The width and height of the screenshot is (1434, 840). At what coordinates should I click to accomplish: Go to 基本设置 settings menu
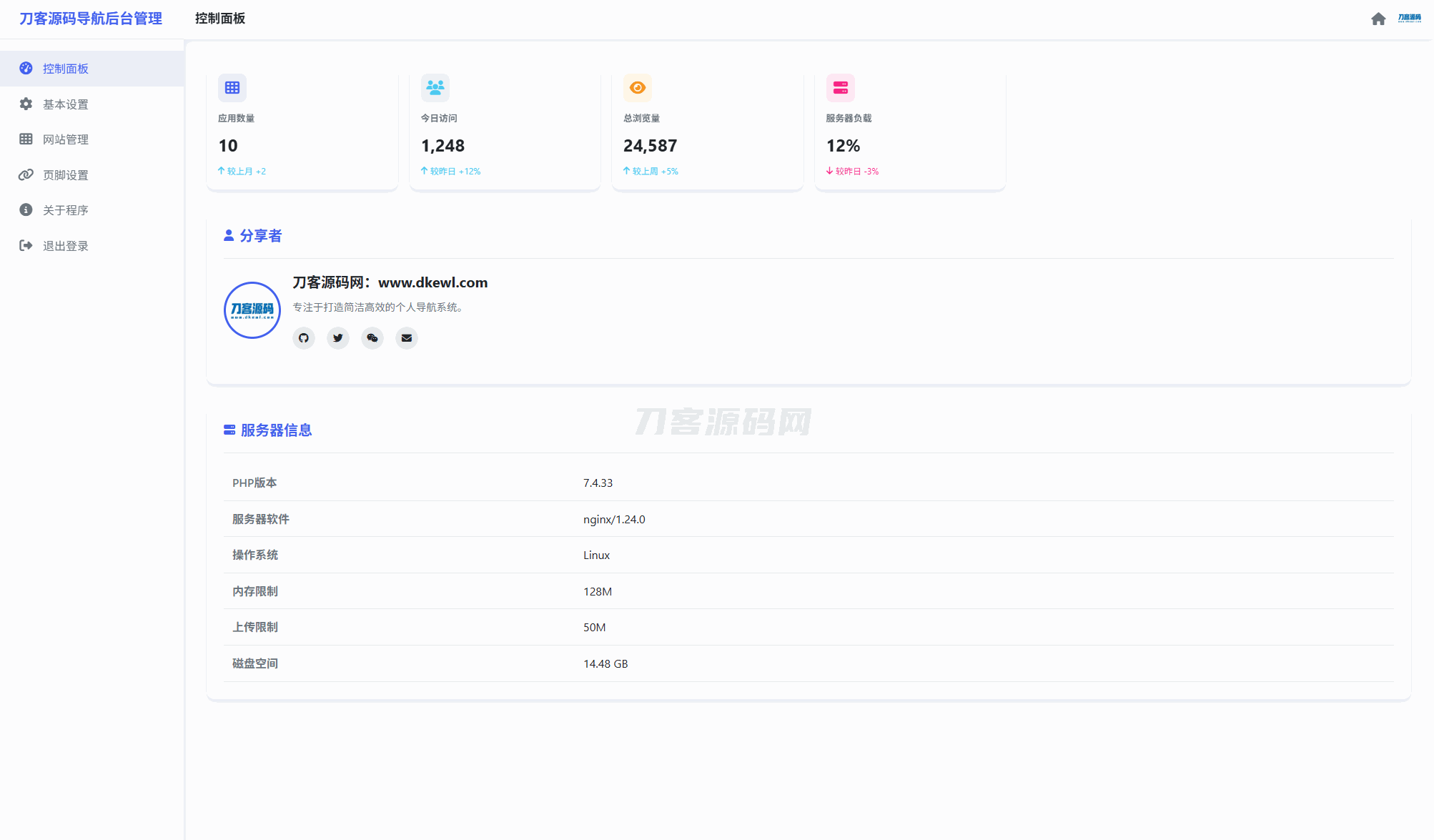(x=66, y=104)
